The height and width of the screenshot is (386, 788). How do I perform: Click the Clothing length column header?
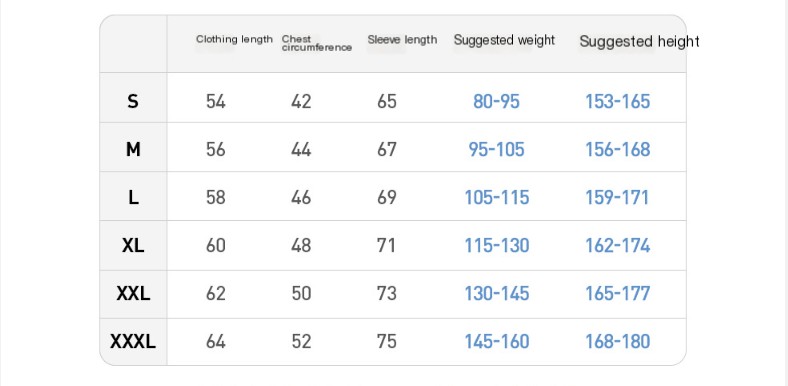click(x=234, y=39)
